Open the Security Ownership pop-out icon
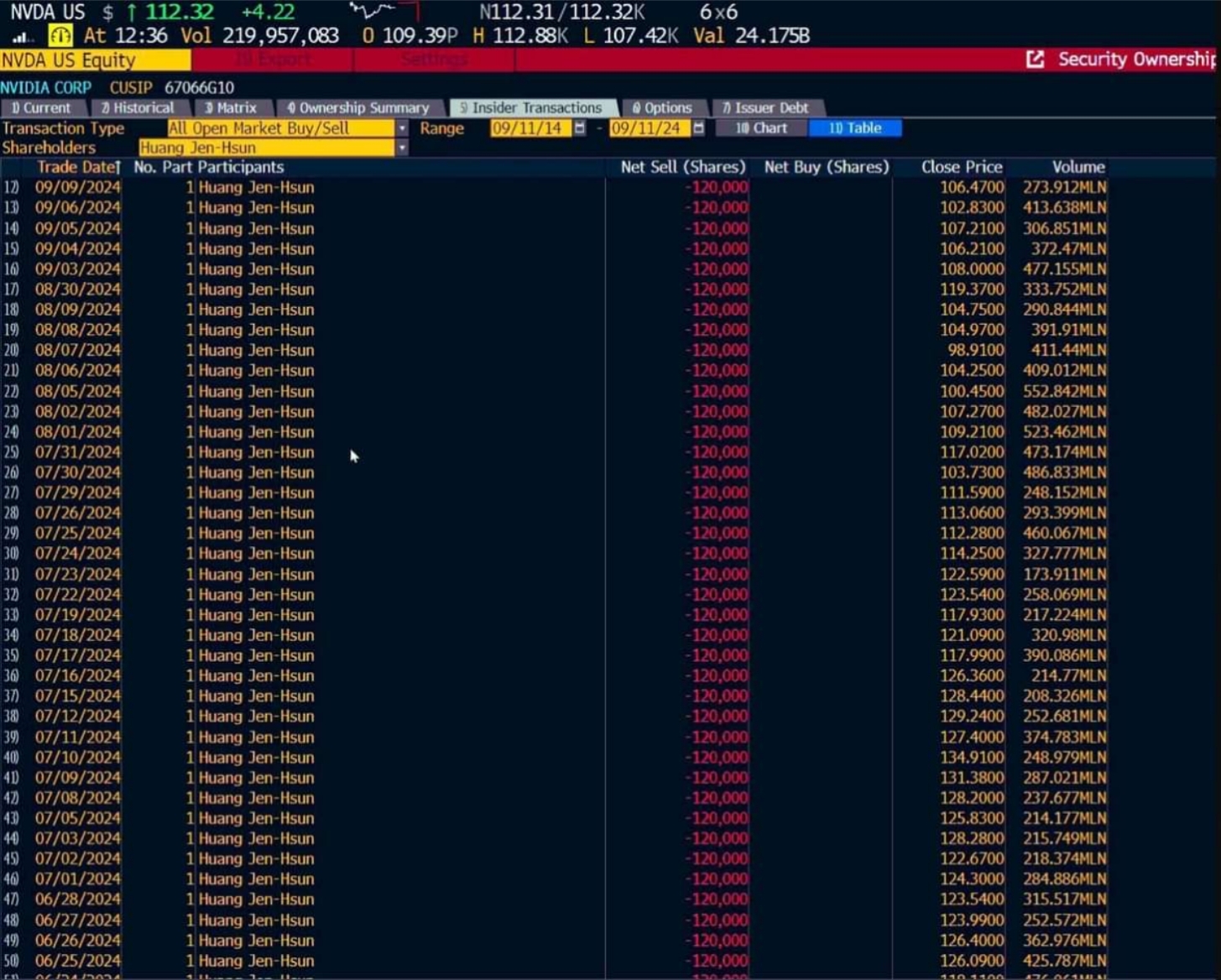The image size is (1221, 980). (1036, 60)
